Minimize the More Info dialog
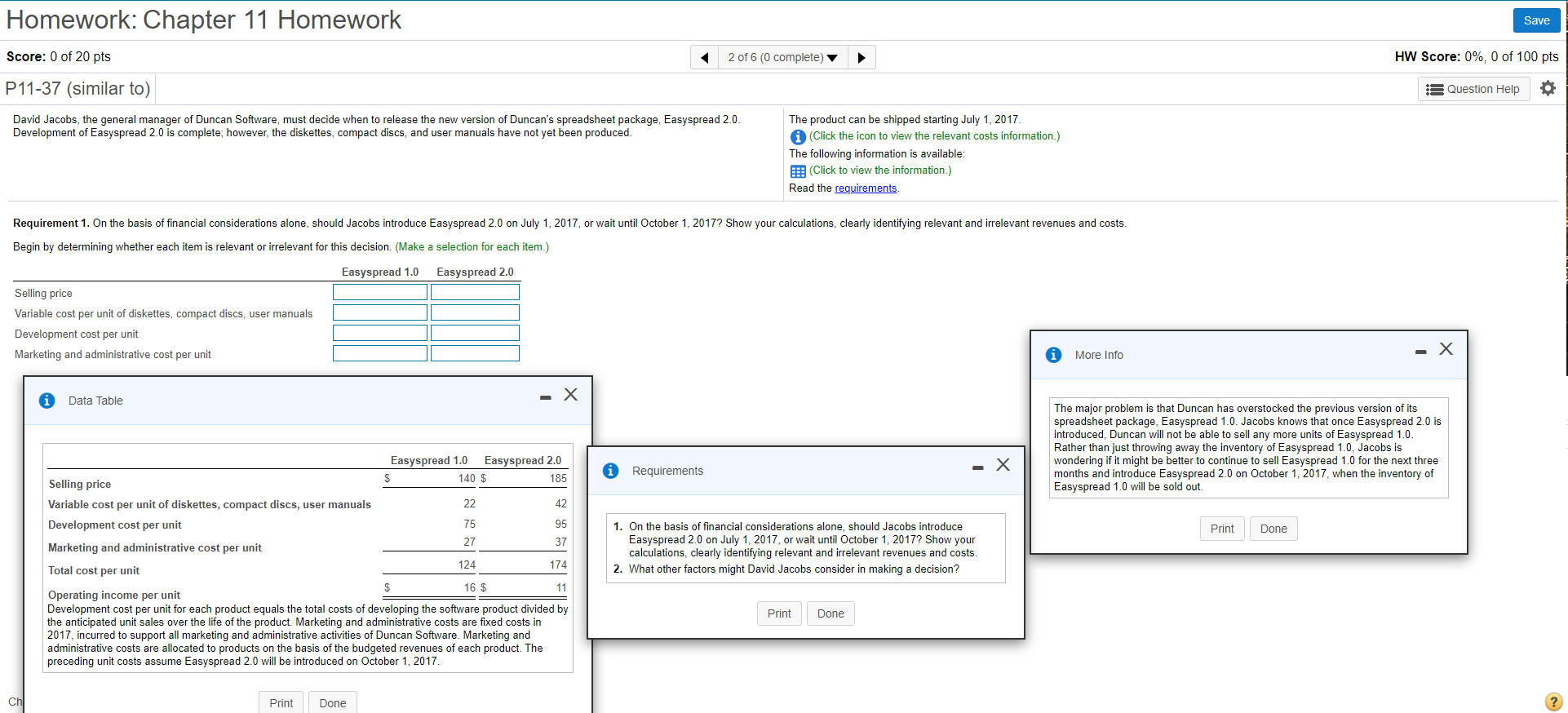1568x713 pixels. (1420, 352)
